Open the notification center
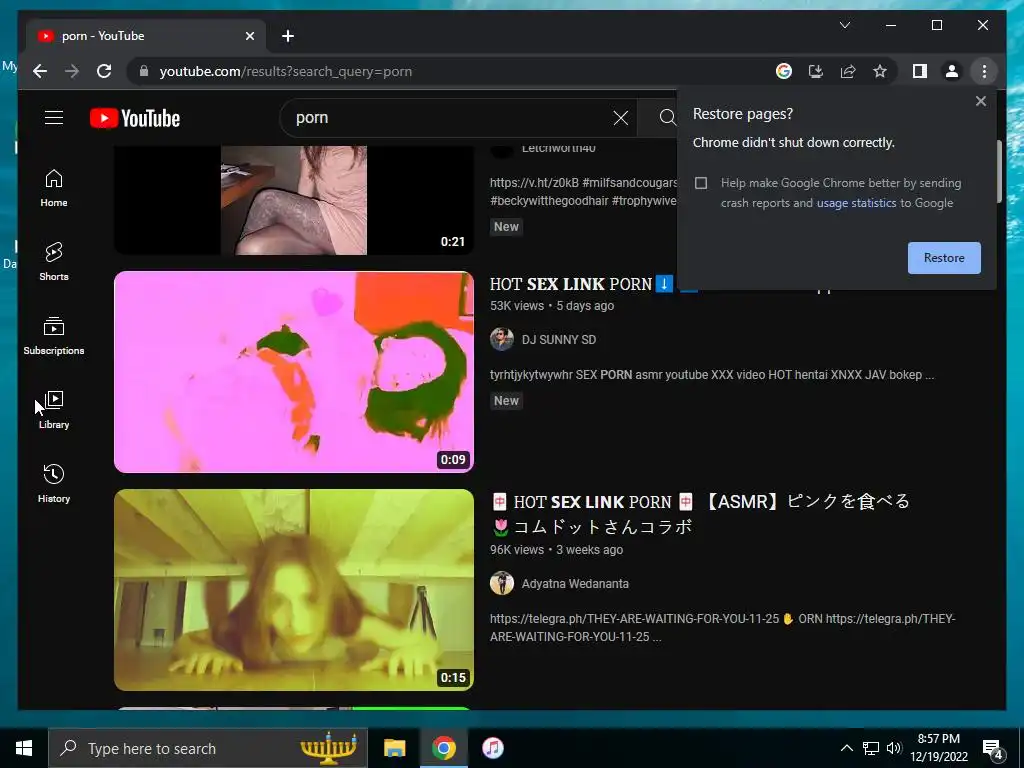 [993, 749]
